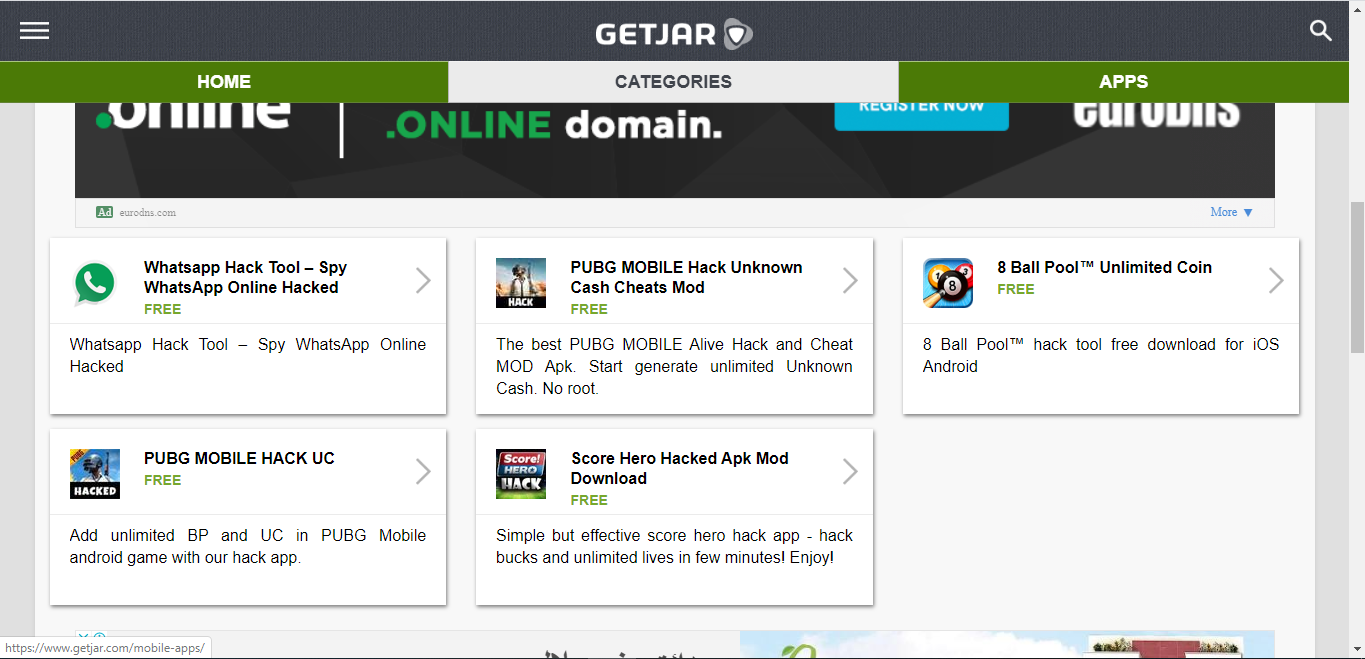The width and height of the screenshot is (1365, 659).
Task: Open PUBG MOBILE Hack Unknown Cash Cheats Mod title
Action: tap(686, 277)
